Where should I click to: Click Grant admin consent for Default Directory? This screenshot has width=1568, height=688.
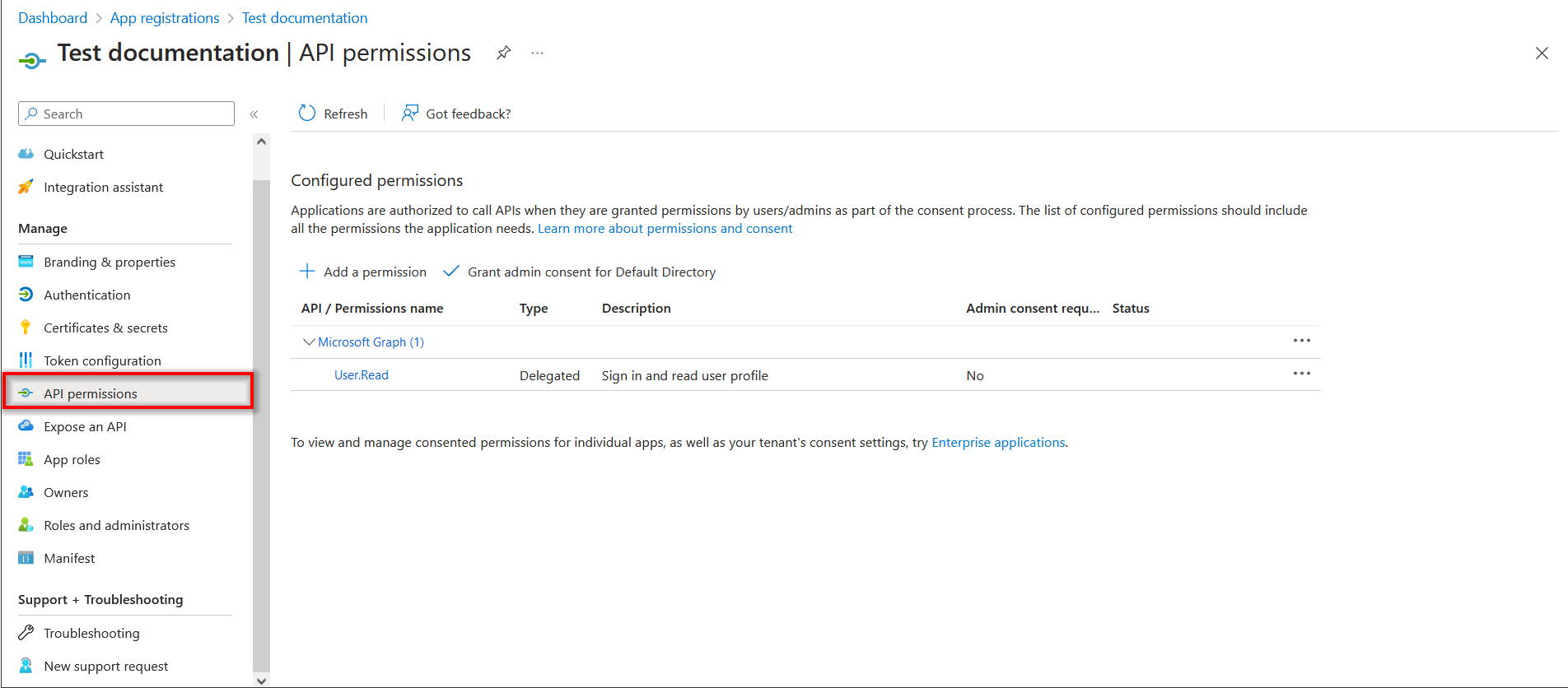[x=591, y=272]
